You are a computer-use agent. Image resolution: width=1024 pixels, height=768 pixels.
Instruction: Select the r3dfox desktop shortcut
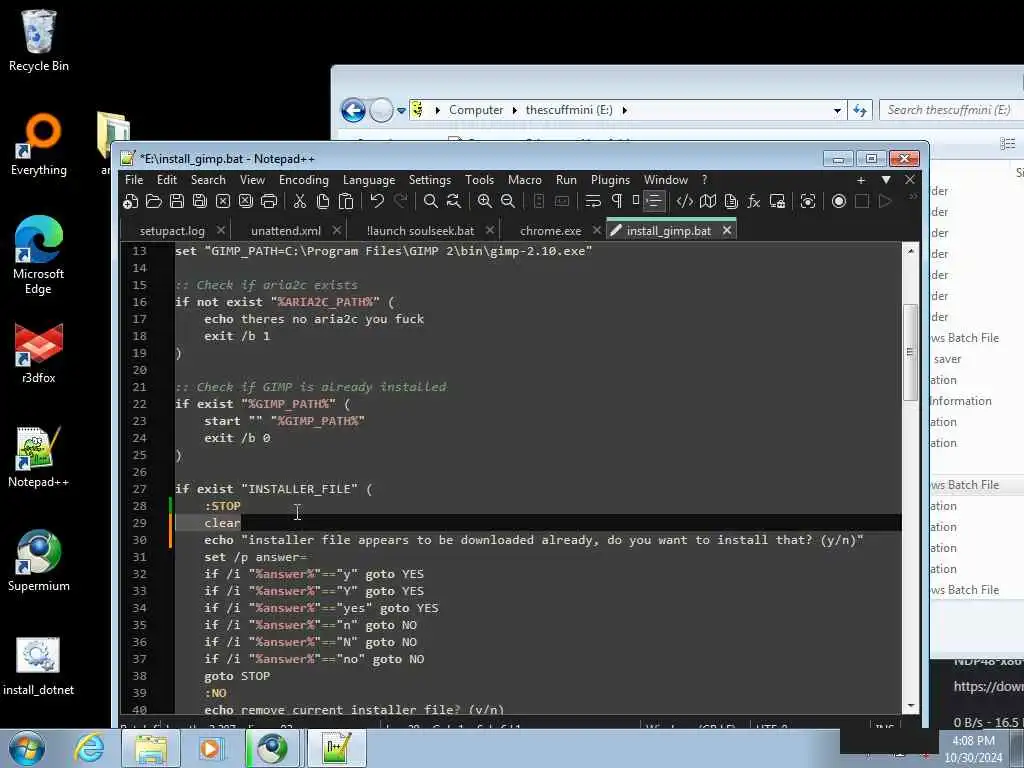(x=39, y=353)
